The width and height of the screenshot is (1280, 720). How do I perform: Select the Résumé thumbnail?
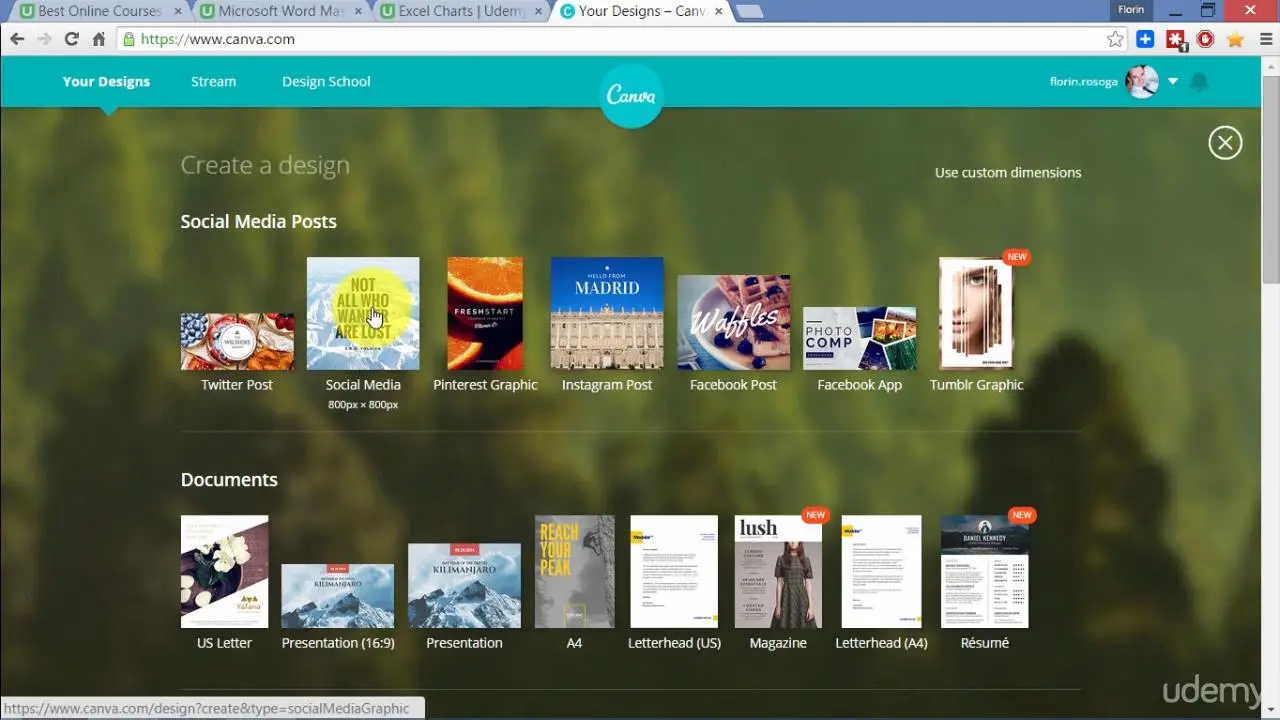[x=984, y=572]
